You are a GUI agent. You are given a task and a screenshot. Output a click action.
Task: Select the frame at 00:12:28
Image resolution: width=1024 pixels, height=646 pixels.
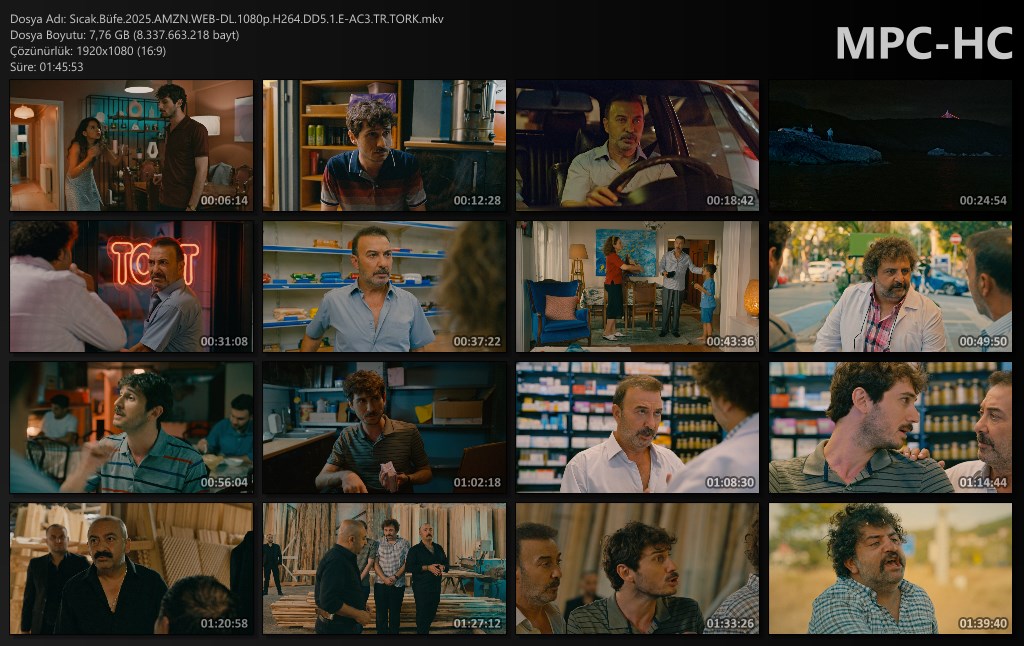pyautogui.click(x=384, y=145)
